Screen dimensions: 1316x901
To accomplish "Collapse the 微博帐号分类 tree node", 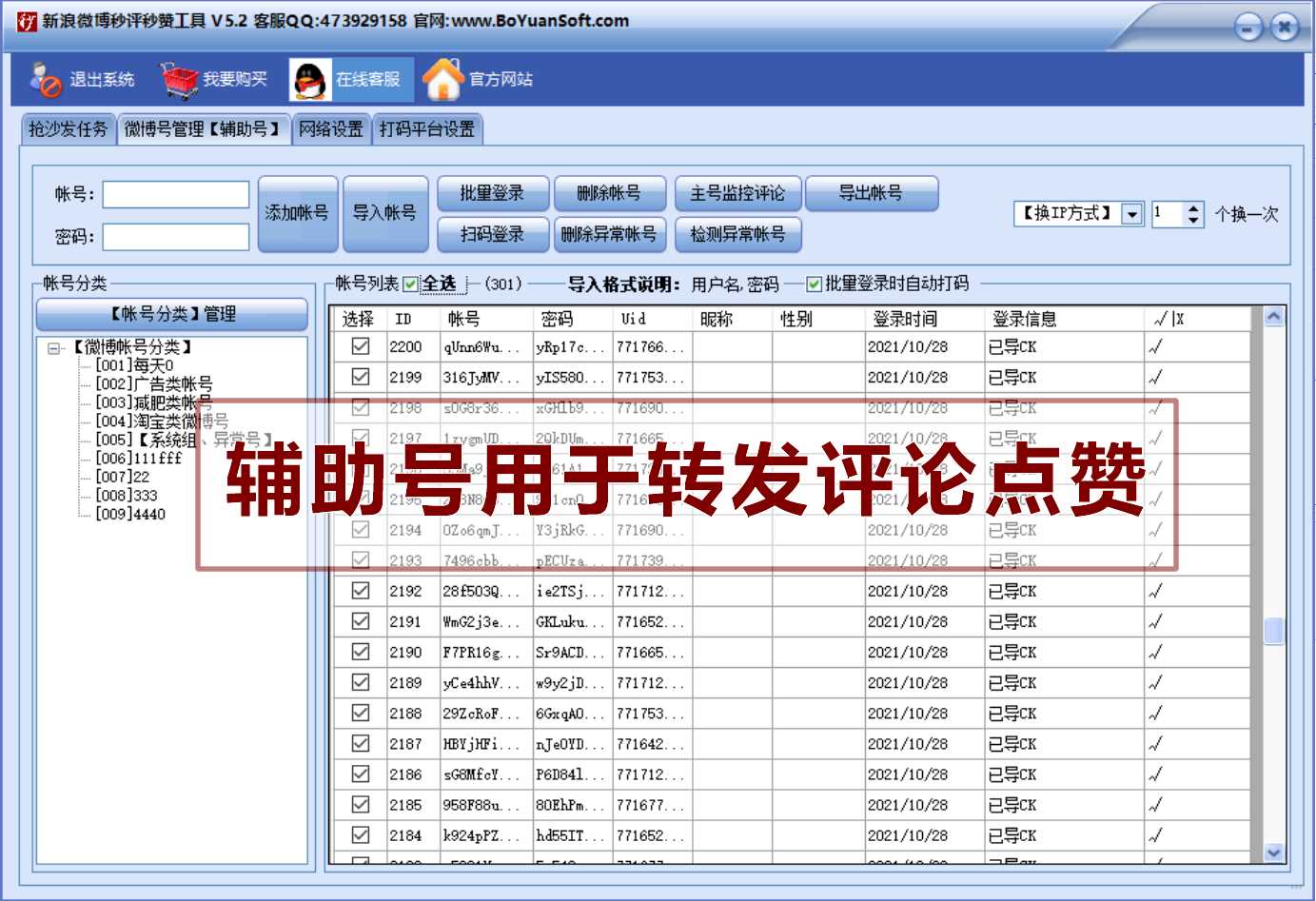I will click(x=55, y=348).
